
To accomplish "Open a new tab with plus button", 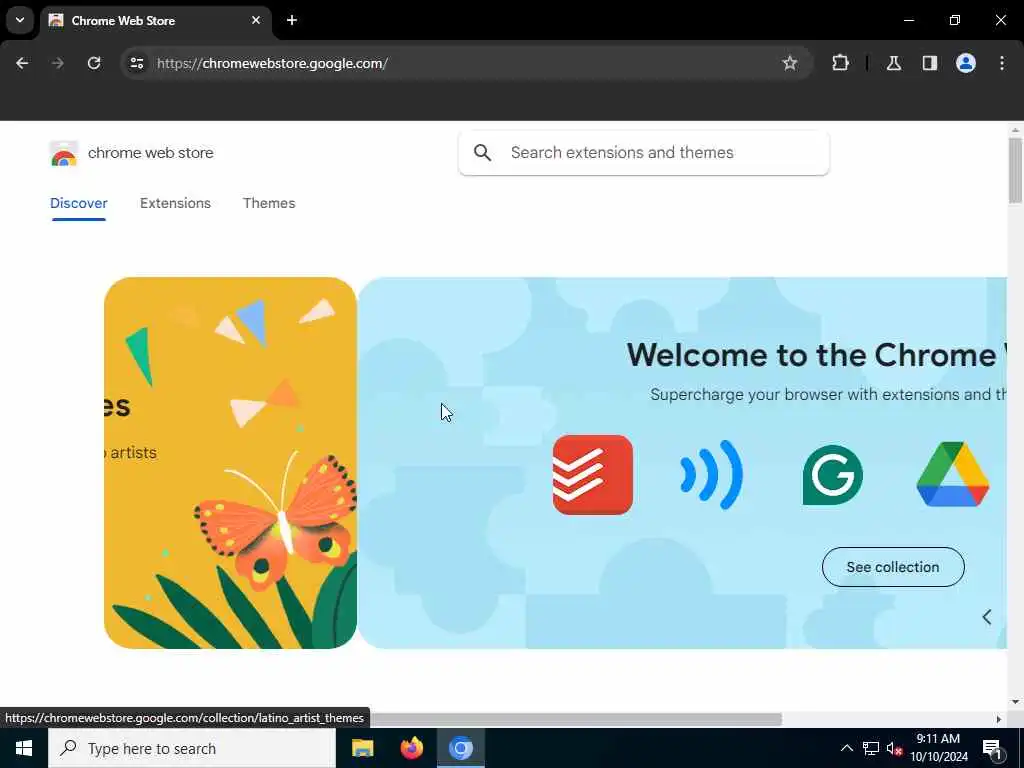I will [292, 20].
